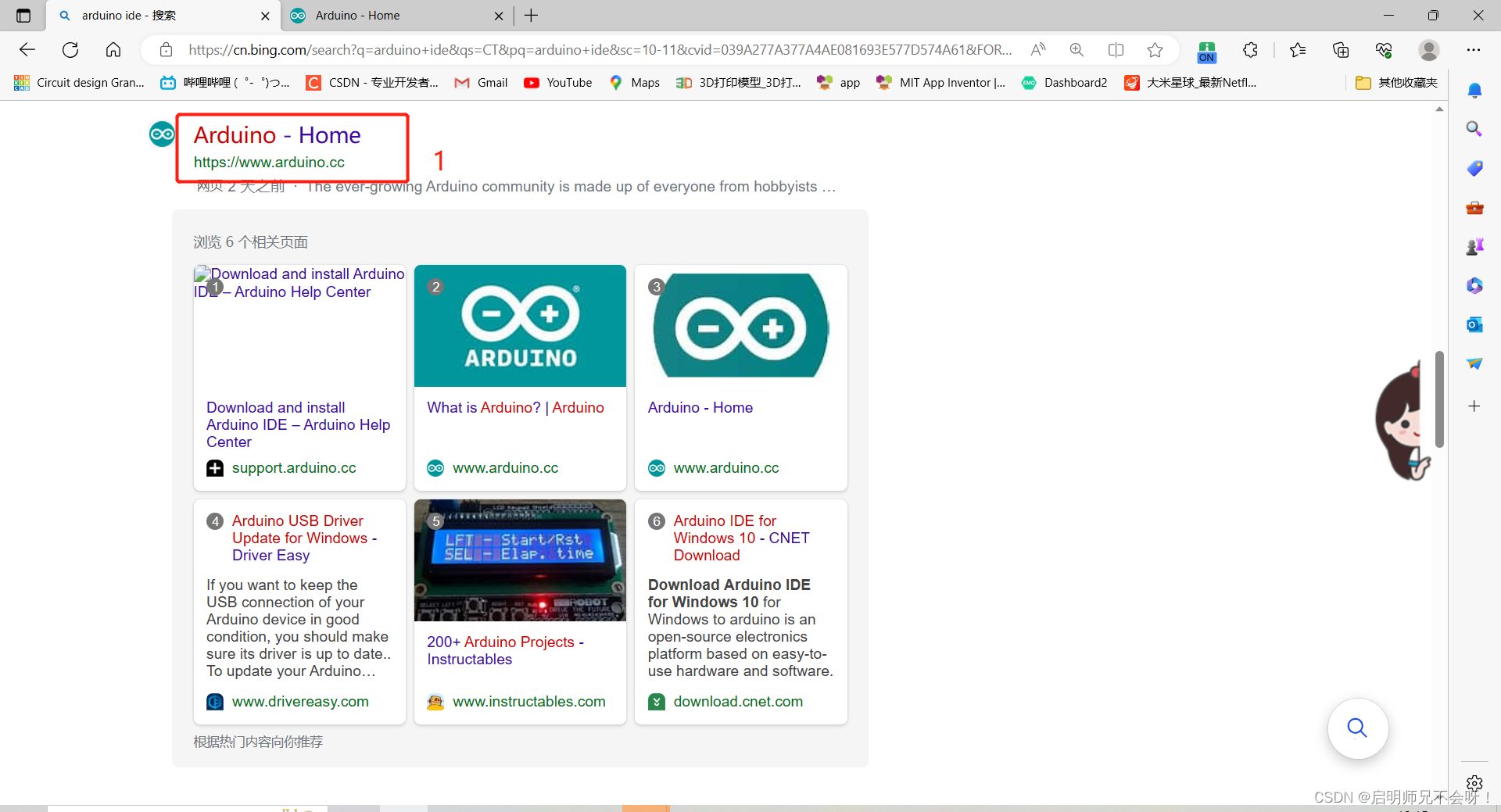Enter split screen view
1501x812 pixels.
1116,50
